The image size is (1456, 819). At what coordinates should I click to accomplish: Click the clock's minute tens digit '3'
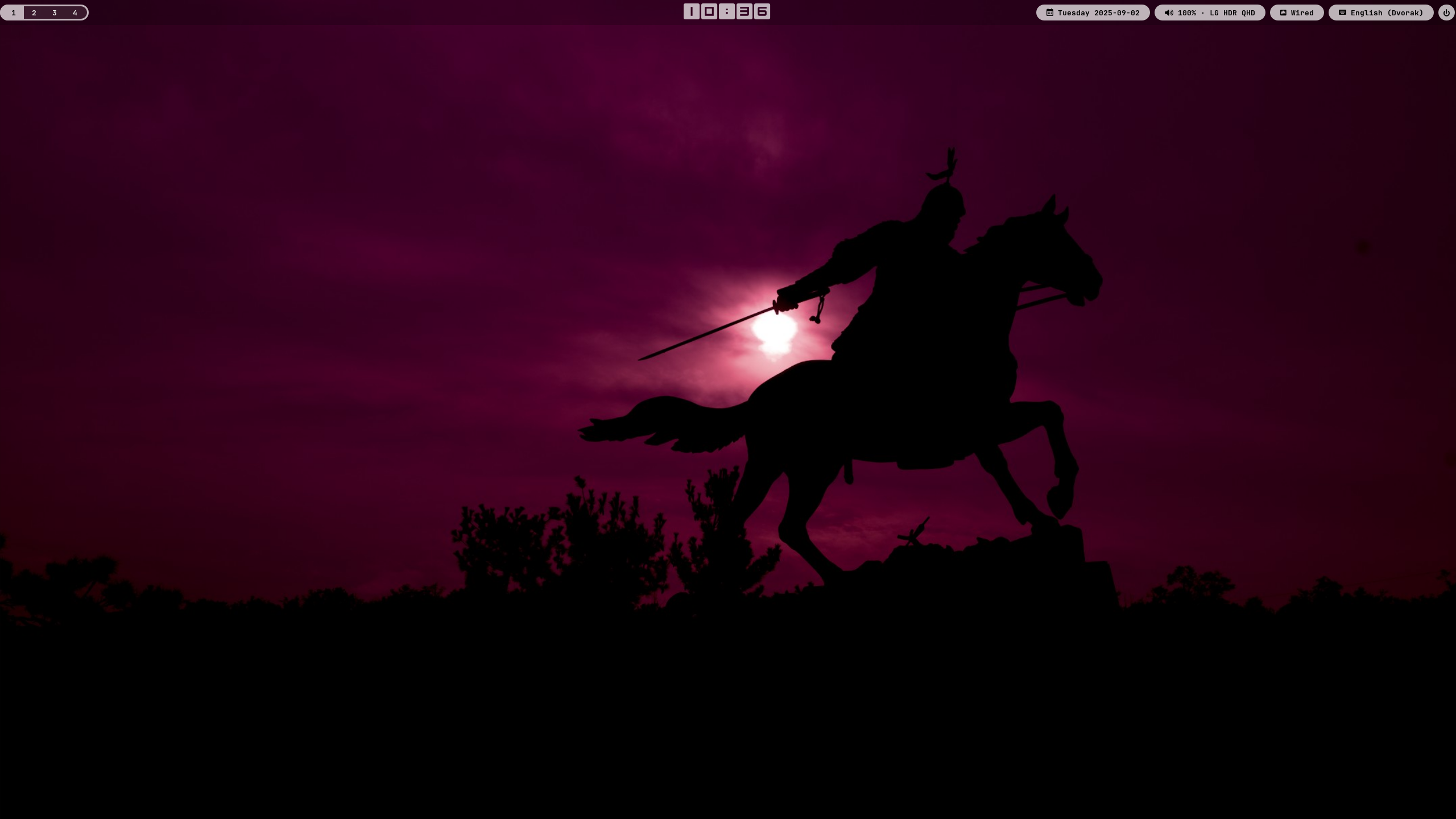(x=744, y=11)
